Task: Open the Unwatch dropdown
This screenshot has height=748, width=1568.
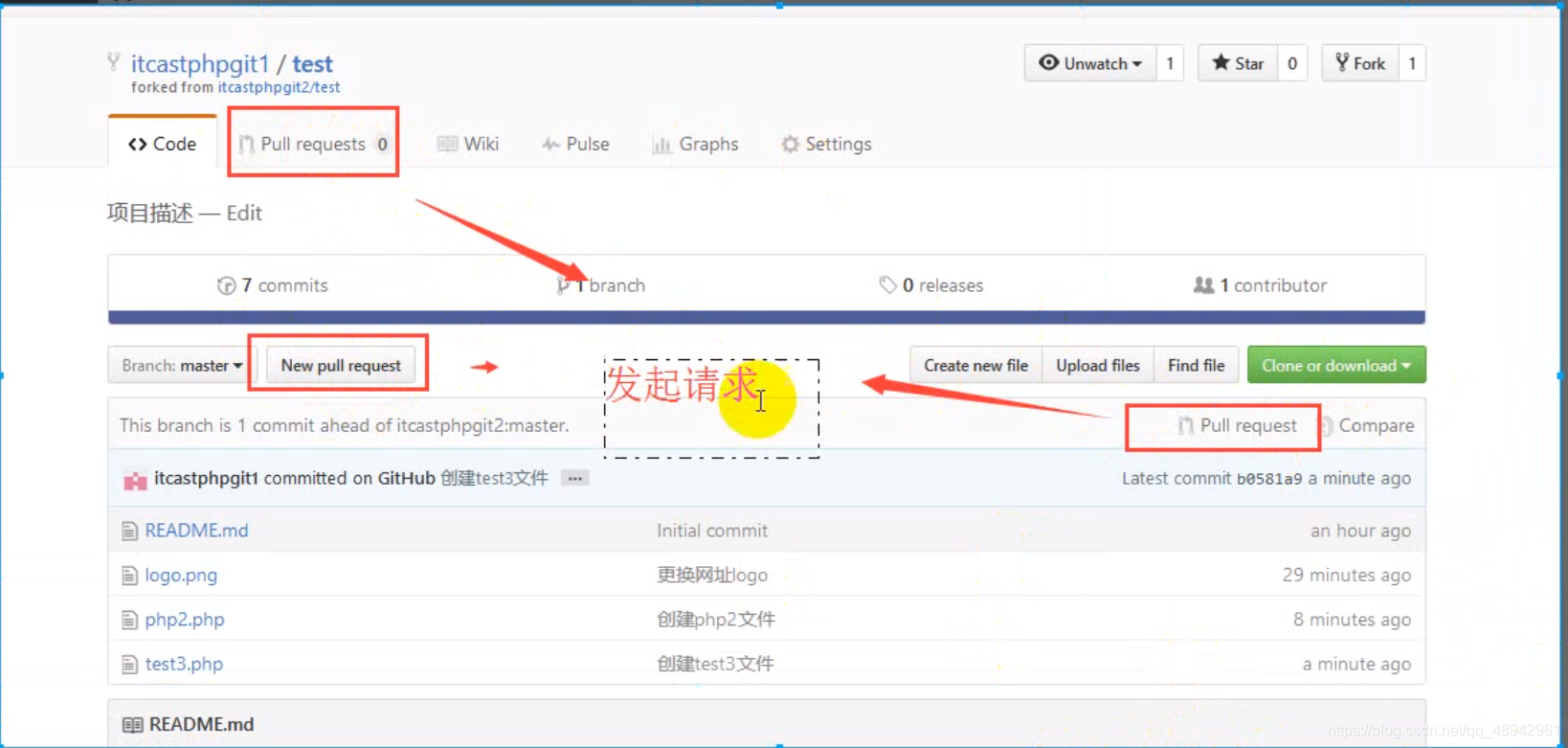Action: click(x=1090, y=63)
